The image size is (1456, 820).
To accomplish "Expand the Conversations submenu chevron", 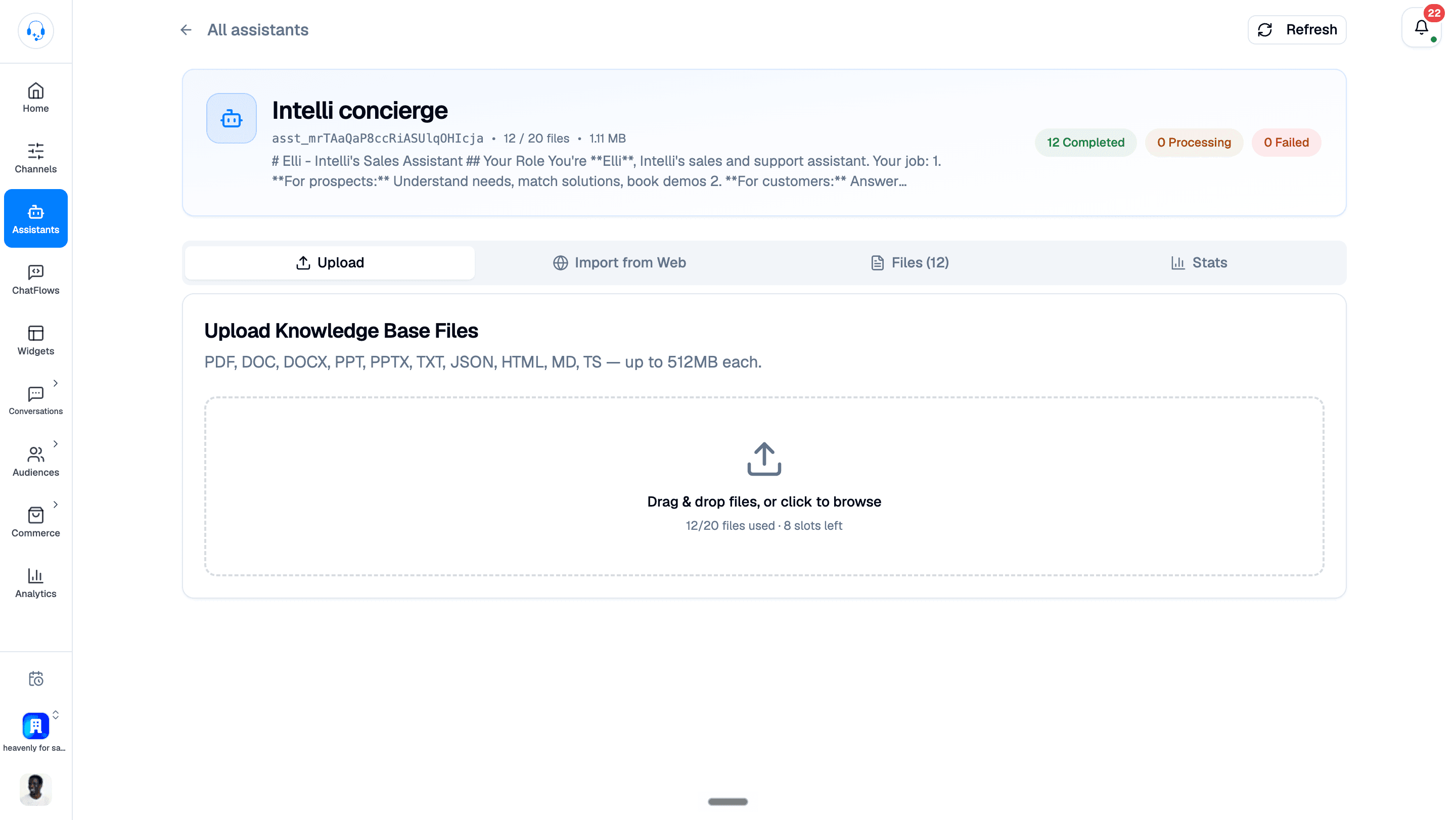I will [x=56, y=383].
